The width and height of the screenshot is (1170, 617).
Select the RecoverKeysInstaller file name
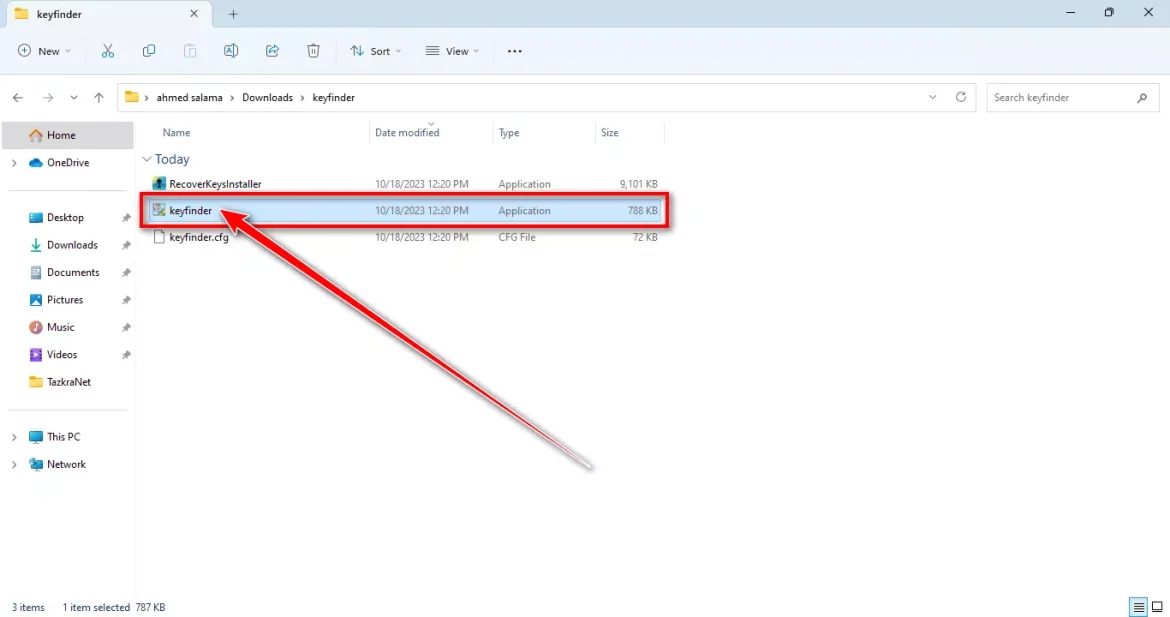(x=215, y=184)
